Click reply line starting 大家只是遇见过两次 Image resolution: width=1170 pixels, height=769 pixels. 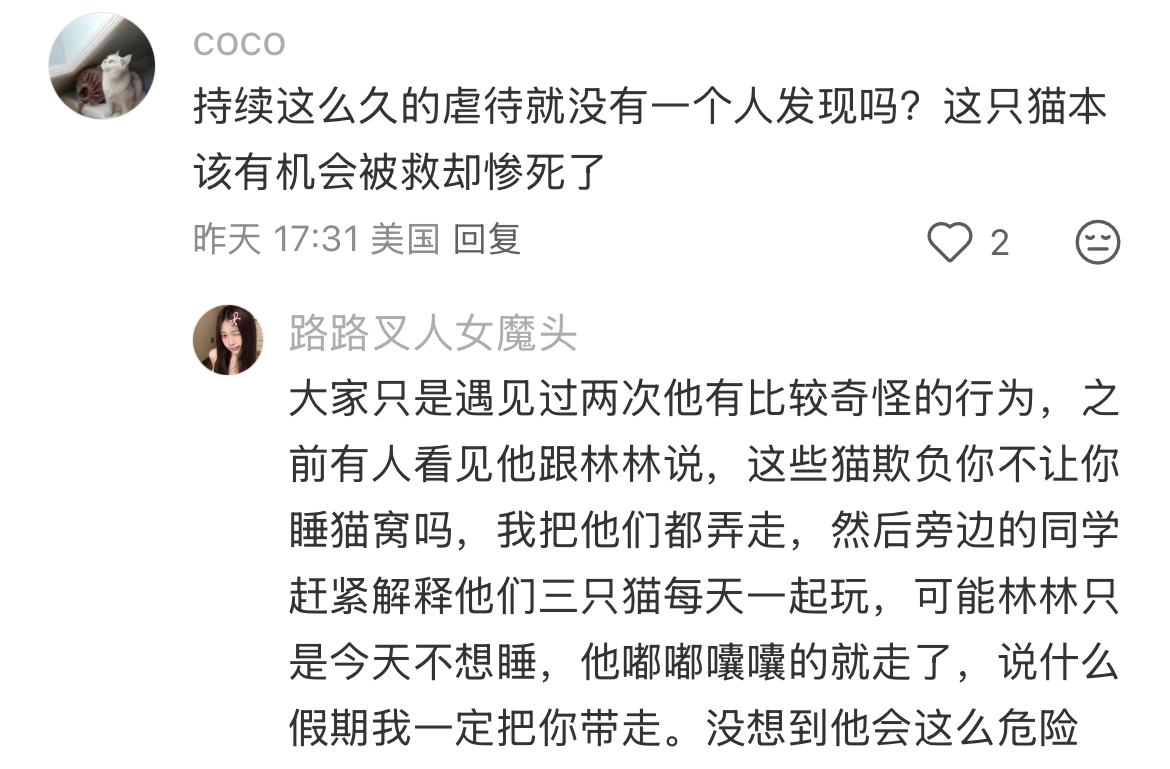coord(704,398)
